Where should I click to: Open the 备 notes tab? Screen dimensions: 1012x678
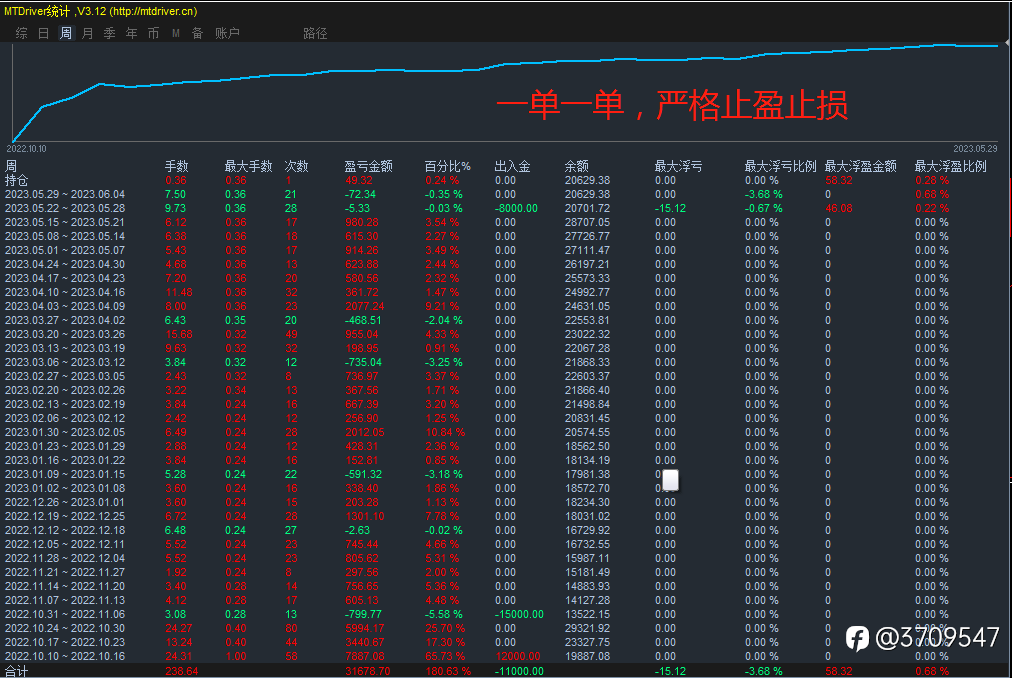point(197,33)
